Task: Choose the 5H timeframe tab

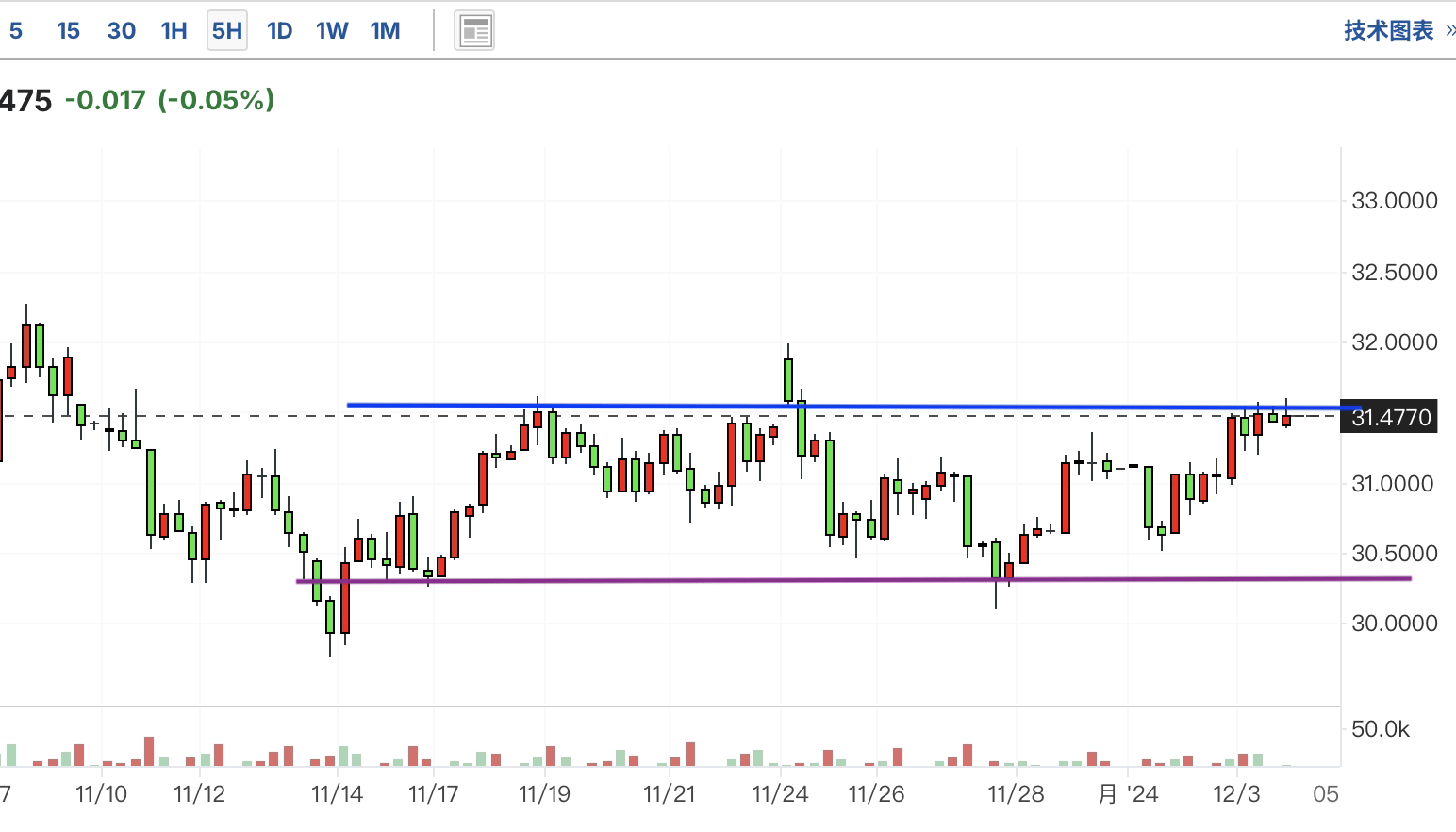Action: tap(227, 31)
